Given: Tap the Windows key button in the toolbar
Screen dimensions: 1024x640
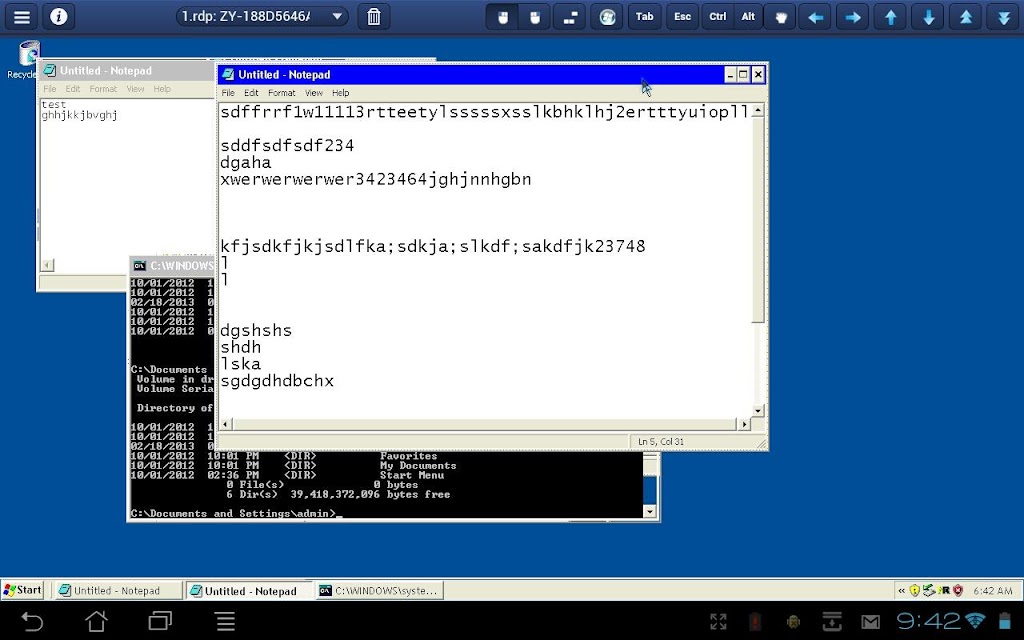Looking at the screenshot, I should click(607, 17).
